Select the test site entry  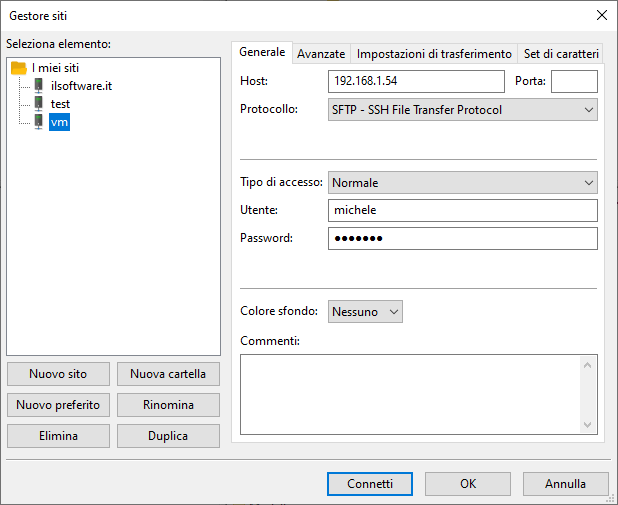click(x=60, y=104)
